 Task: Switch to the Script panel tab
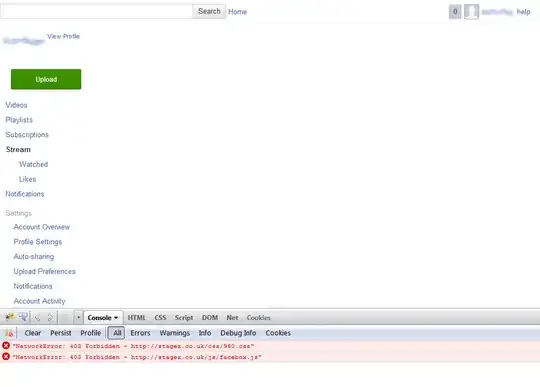click(x=184, y=317)
